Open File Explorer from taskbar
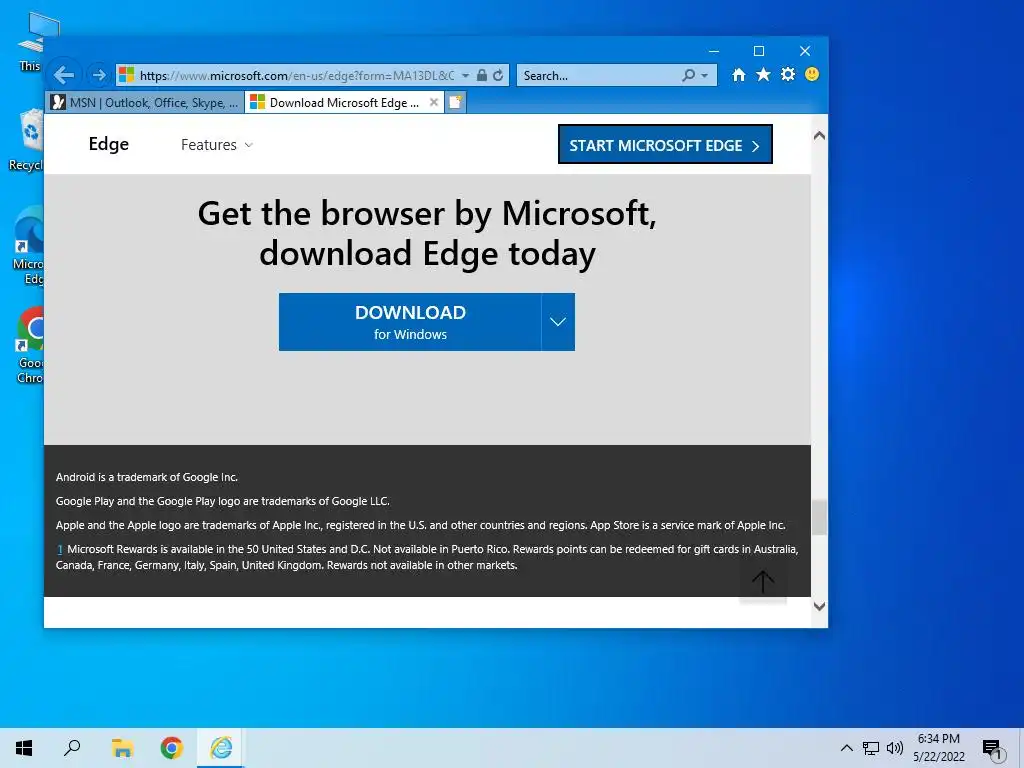The height and width of the screenshot is (768, 1024). tap(122, 748)
